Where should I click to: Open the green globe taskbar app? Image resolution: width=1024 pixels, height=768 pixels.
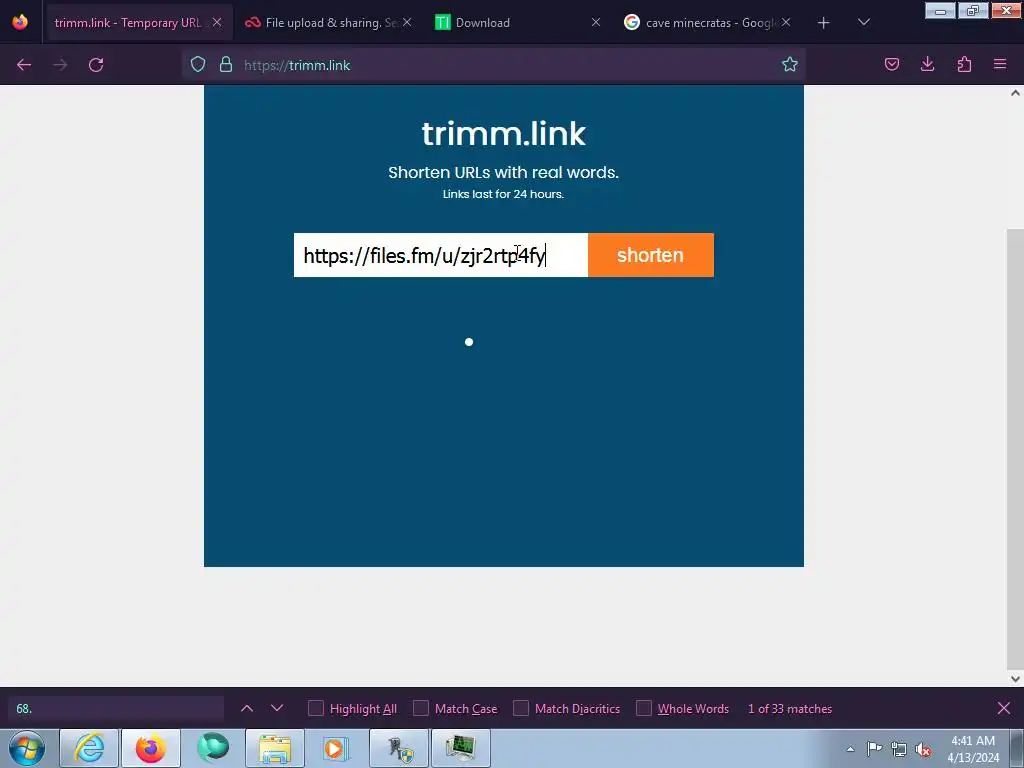[x=213, y=748]
